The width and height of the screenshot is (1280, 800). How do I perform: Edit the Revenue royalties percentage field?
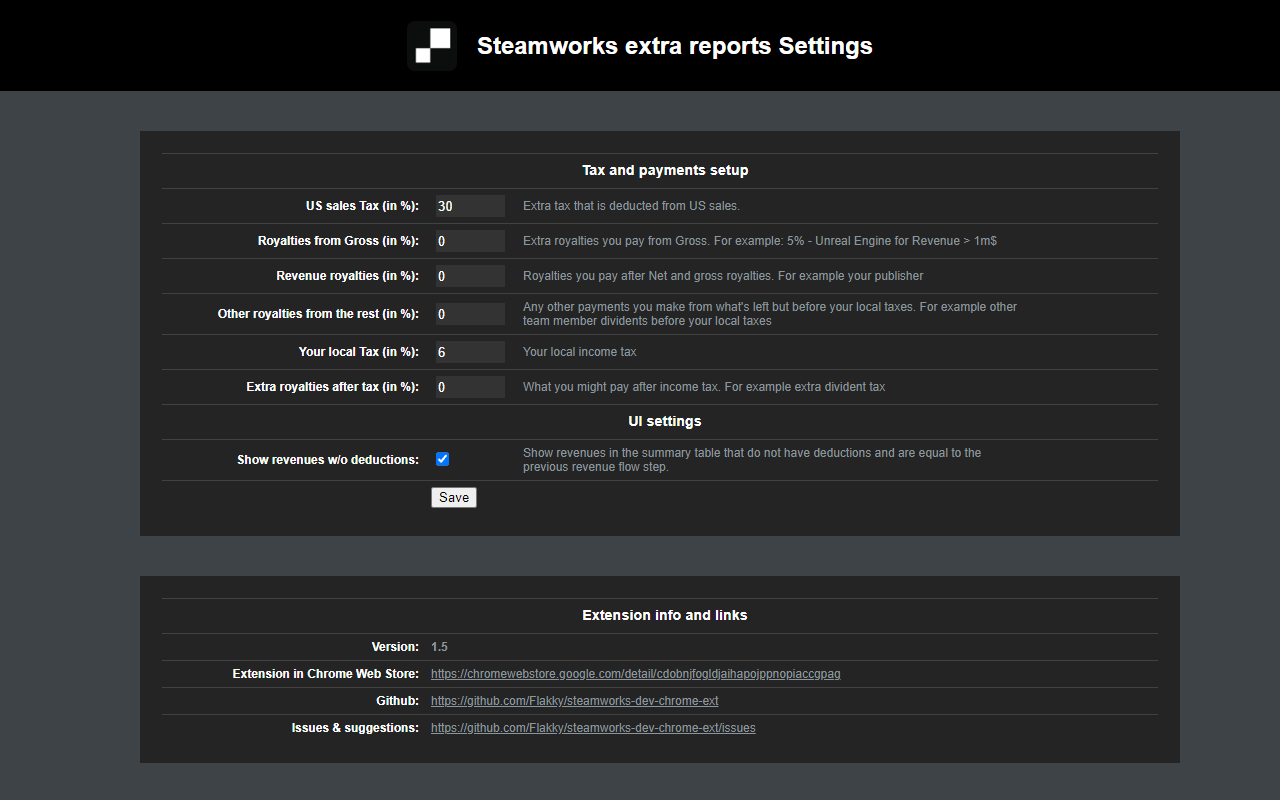(470, 276)
